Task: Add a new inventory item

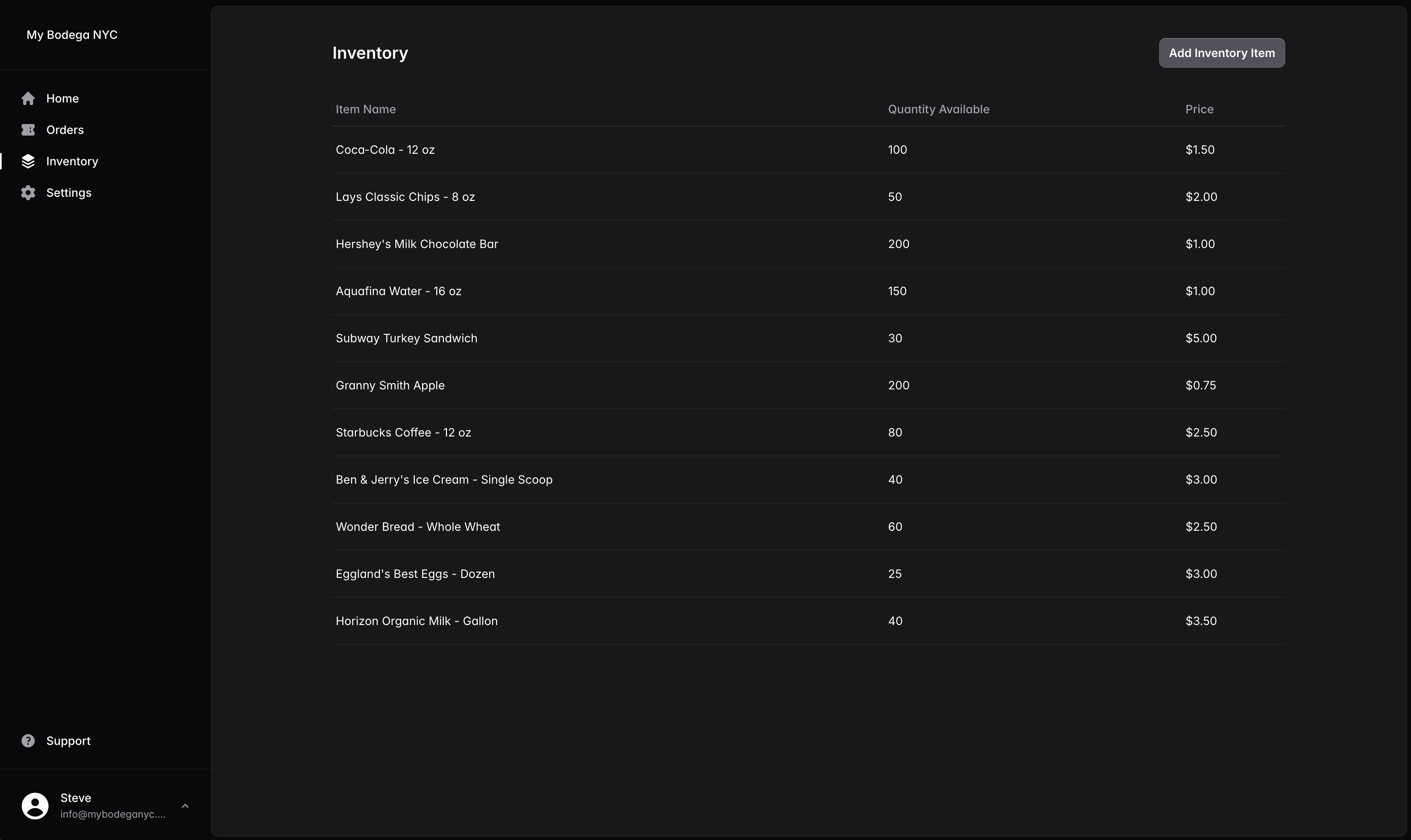Action: tap(1222, 53)
